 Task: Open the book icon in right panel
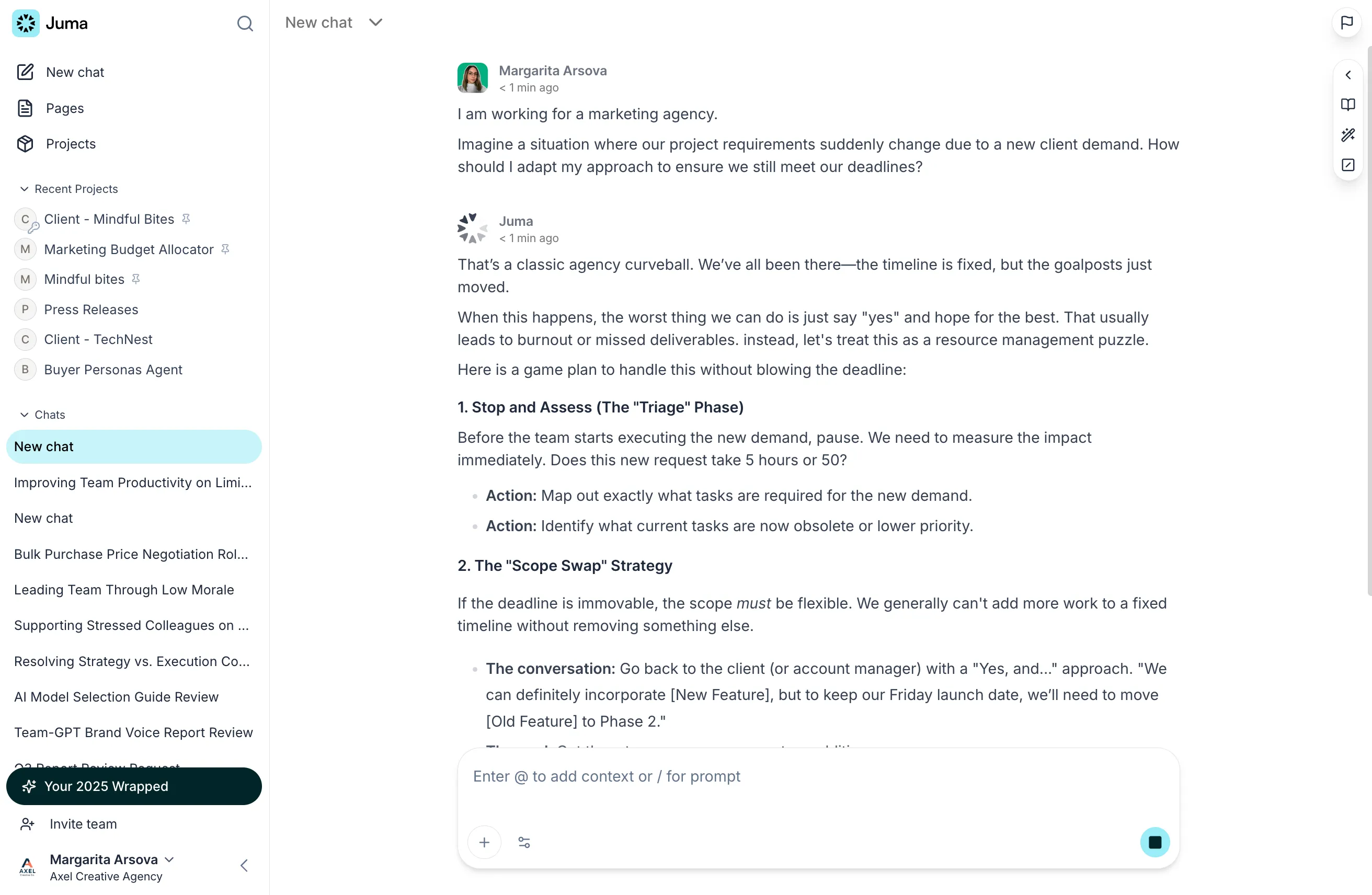tap(1348, 105)
